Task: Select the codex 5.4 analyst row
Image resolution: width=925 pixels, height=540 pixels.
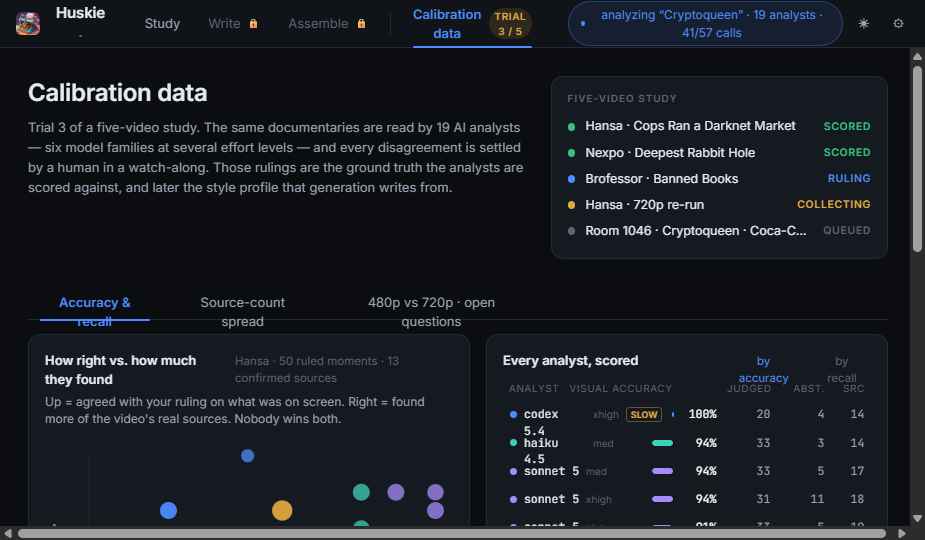Action: tap(687, 414)
